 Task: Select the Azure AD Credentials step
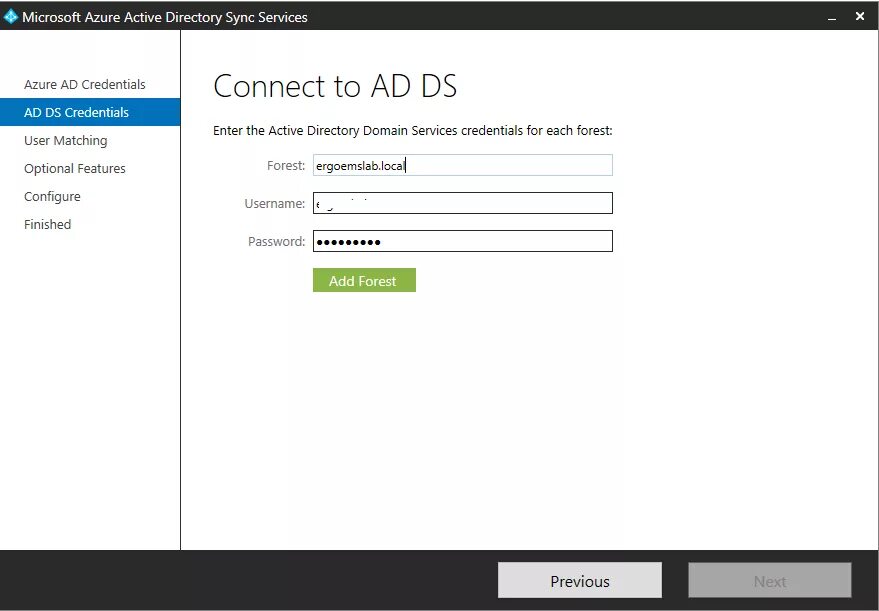coord(84,84)
